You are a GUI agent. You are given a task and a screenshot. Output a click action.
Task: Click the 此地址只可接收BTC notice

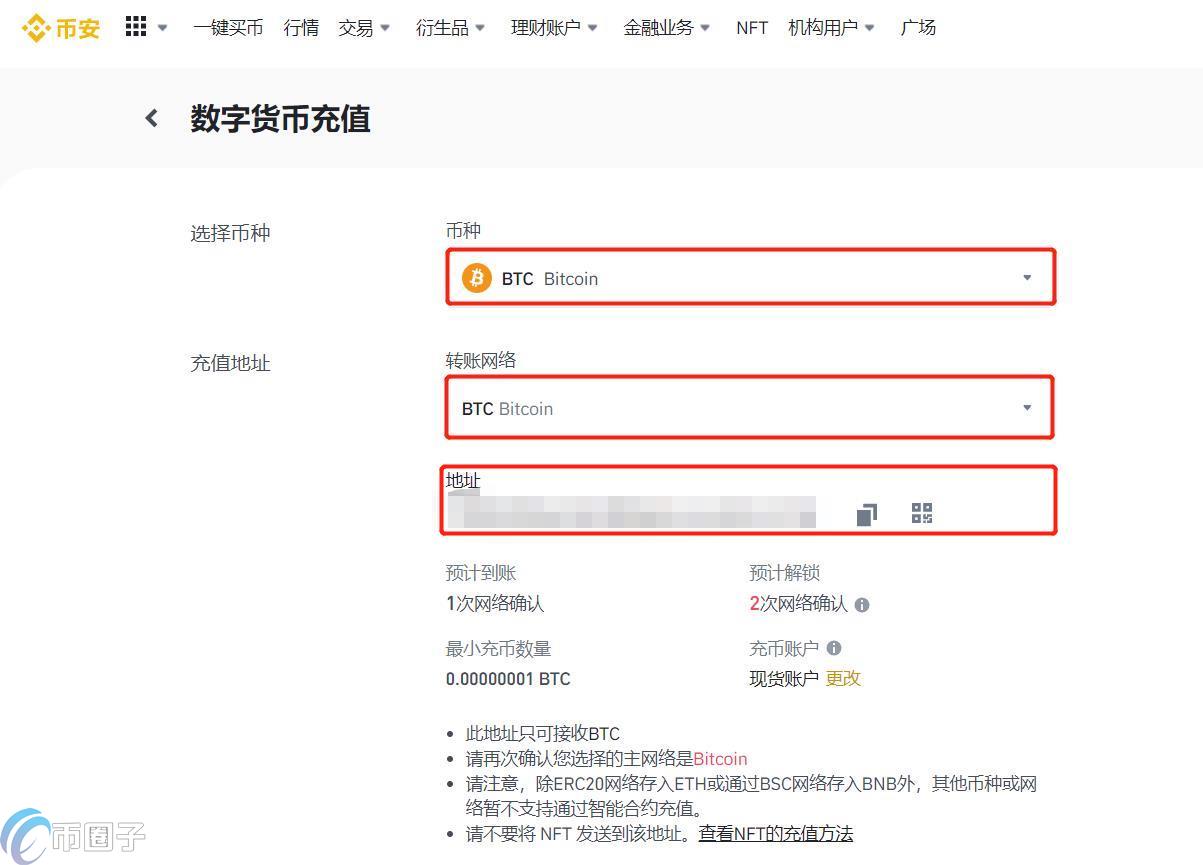[x=543, y=734]
